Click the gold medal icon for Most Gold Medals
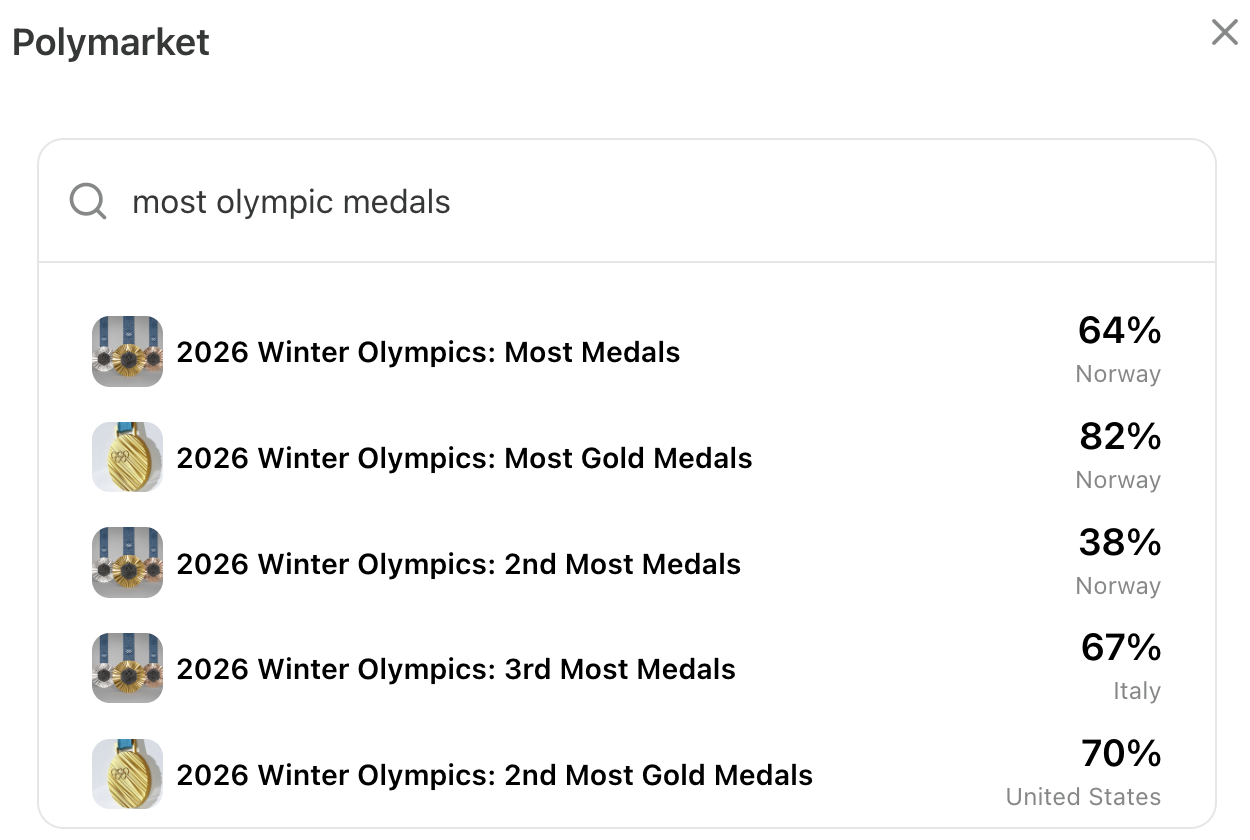 pos(127,457)
